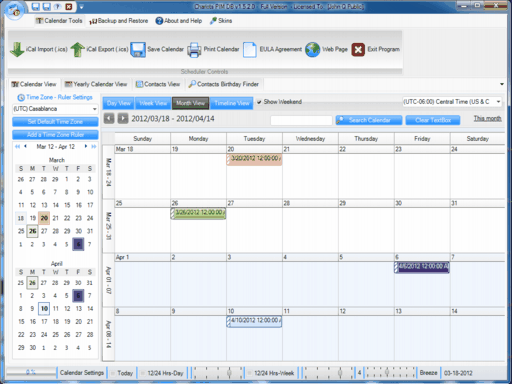512x384 pixels.
Task: Switch to Week View
Action: point(153,103)
